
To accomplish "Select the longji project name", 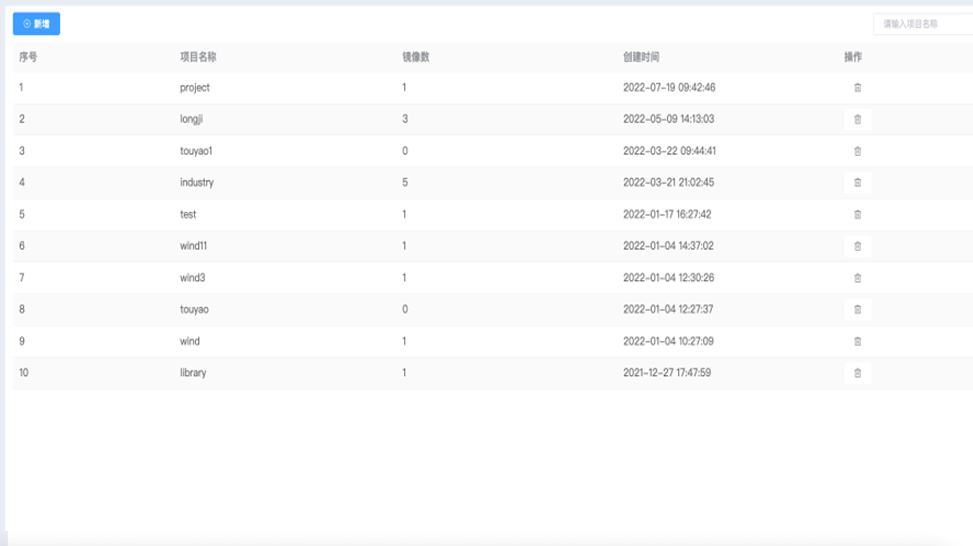I will tap(193, 119).
